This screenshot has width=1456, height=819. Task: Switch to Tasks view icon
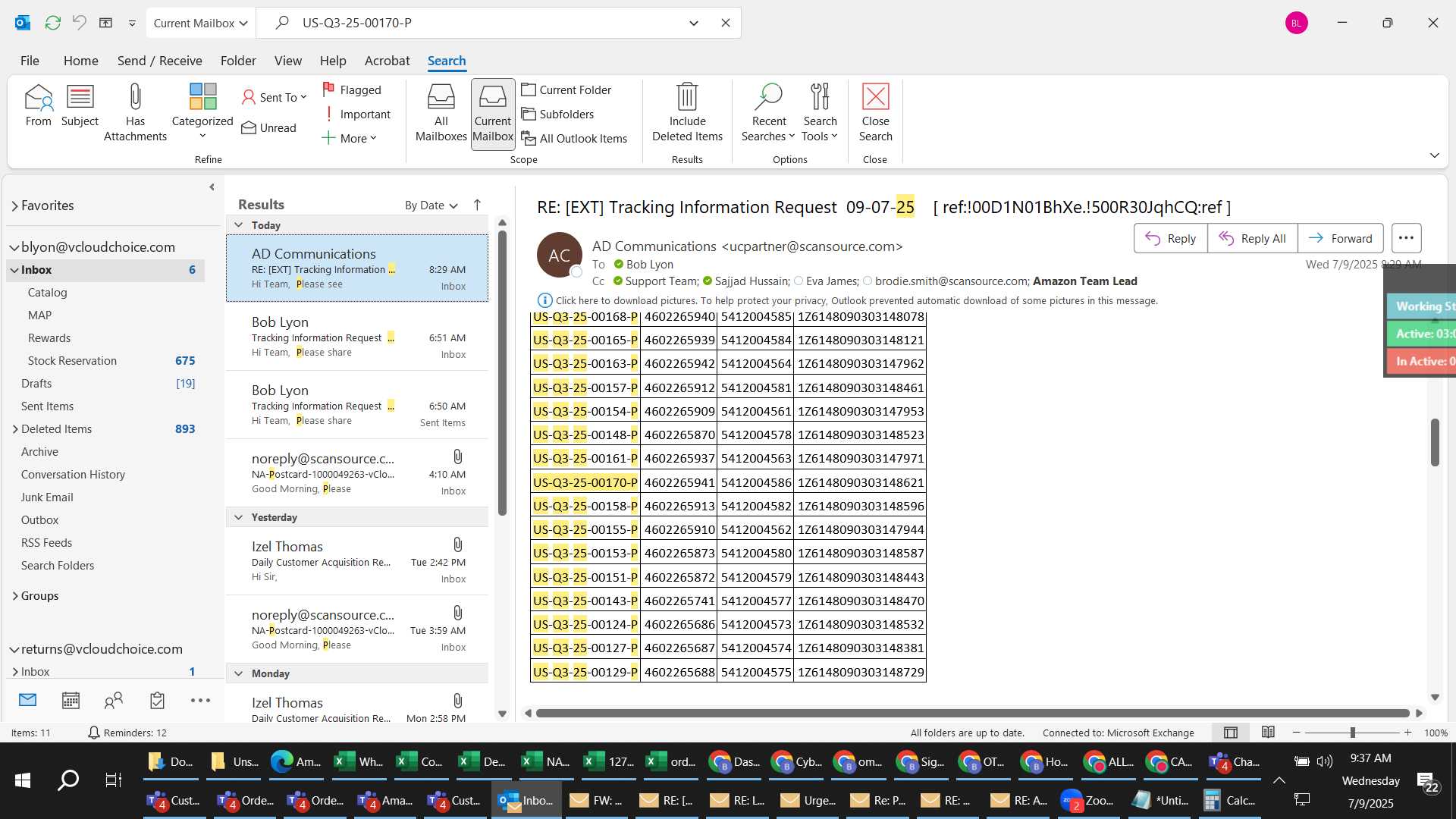click(157, 700)
